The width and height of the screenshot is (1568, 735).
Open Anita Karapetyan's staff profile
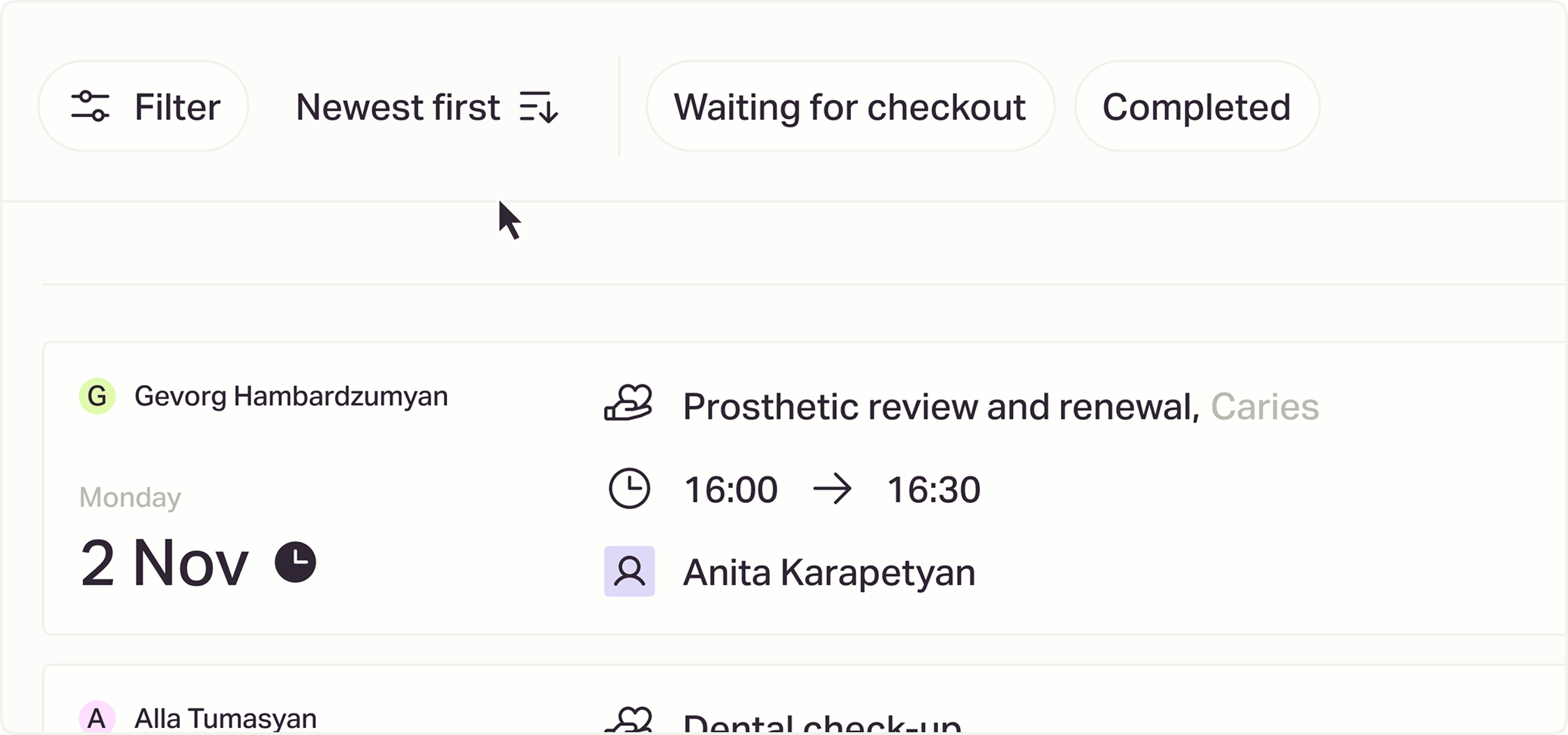coord(829,573)
